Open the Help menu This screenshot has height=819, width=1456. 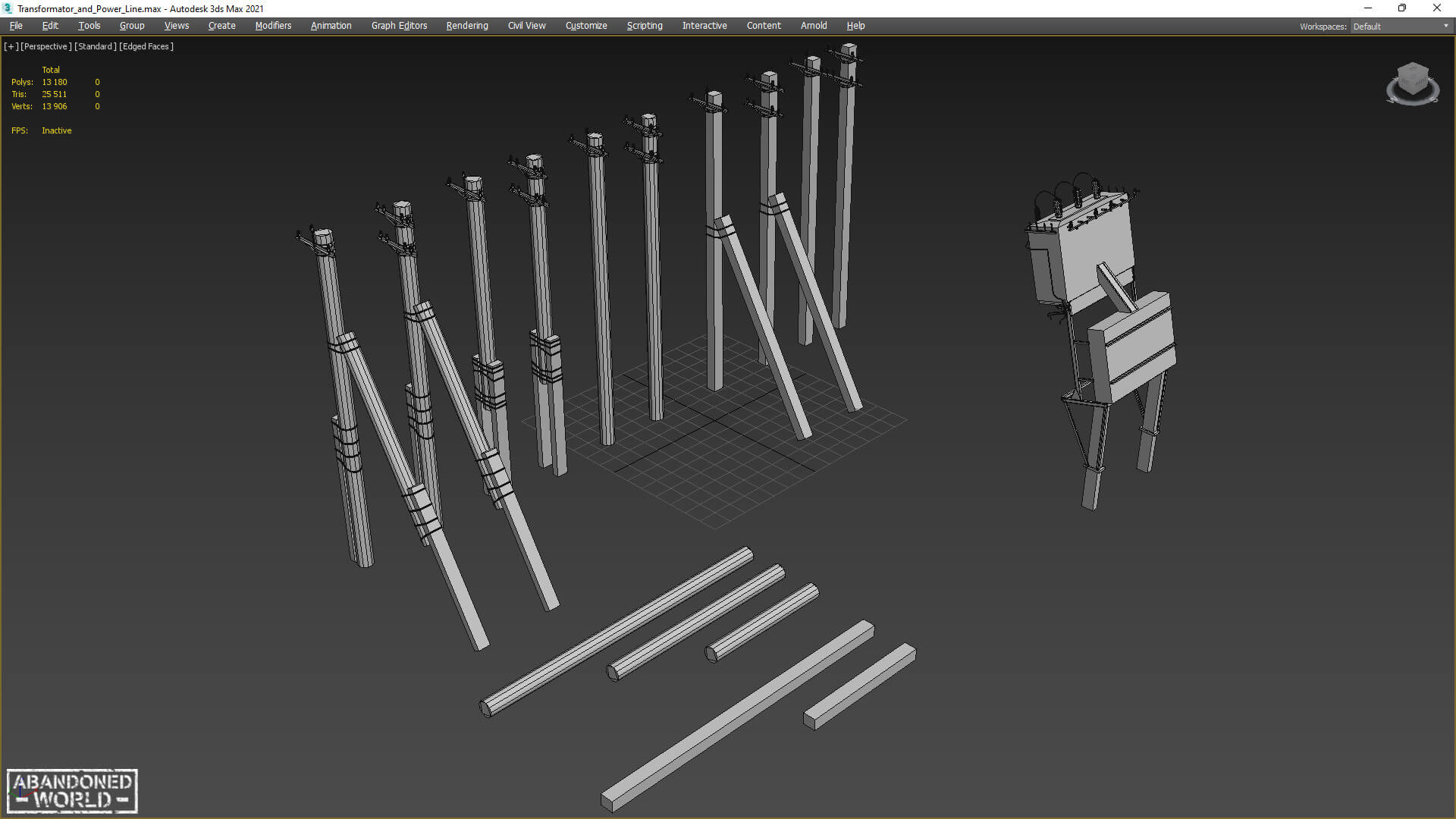pos(855,26)
